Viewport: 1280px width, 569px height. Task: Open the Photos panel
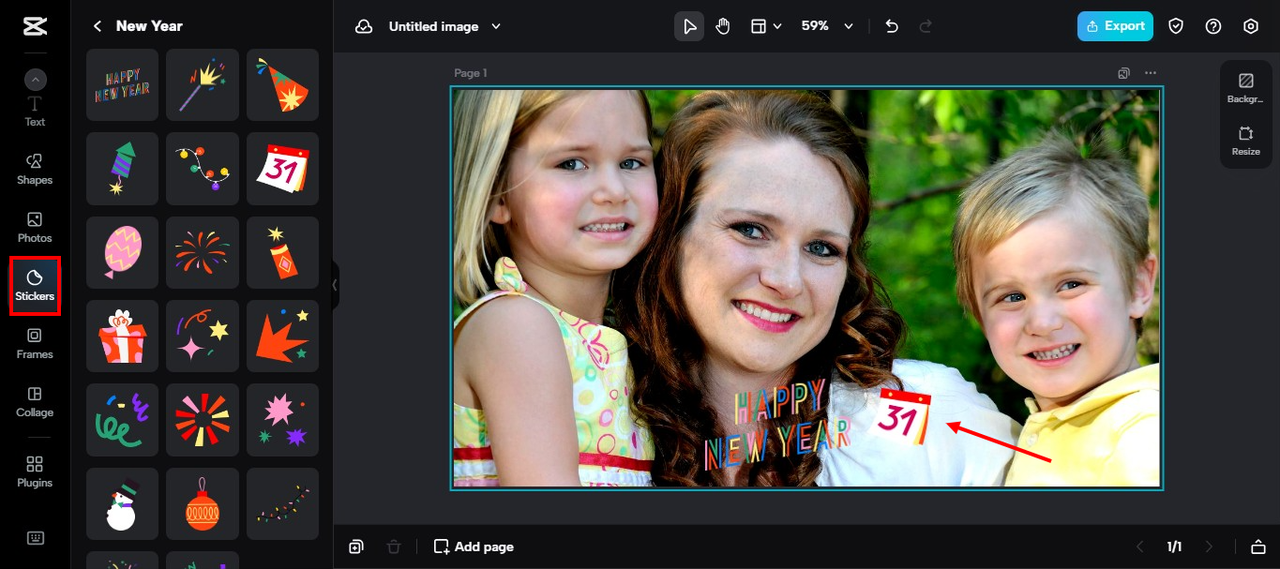(35, 227)
